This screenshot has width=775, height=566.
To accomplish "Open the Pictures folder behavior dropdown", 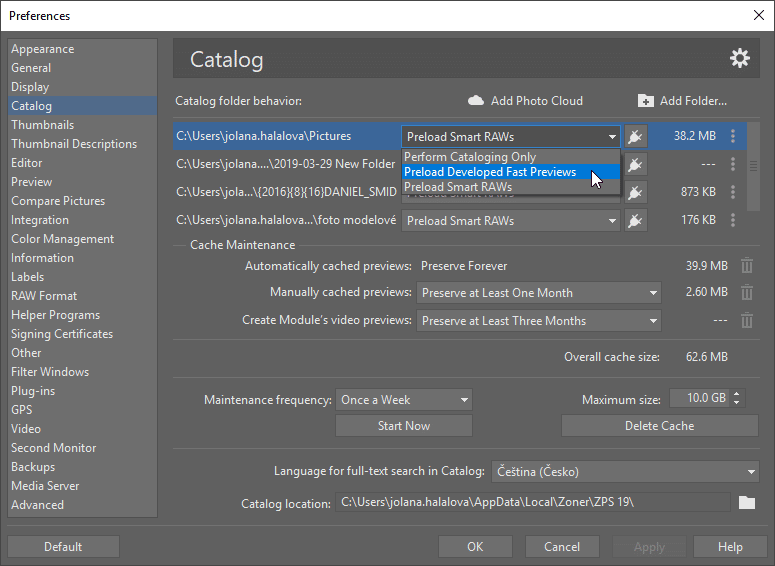I will pyautogui.click(x=511, y=137).
